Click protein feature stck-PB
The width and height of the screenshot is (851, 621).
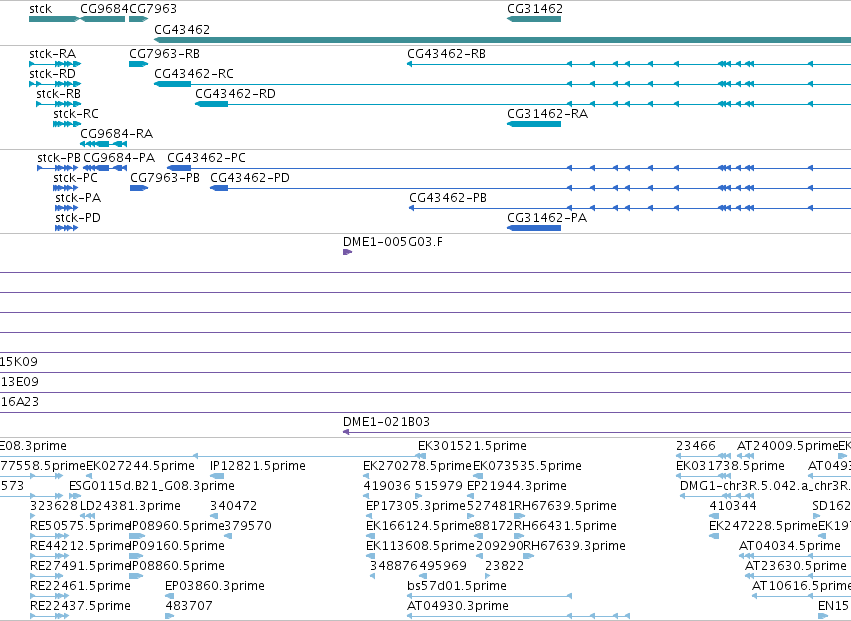coord(58,168)
